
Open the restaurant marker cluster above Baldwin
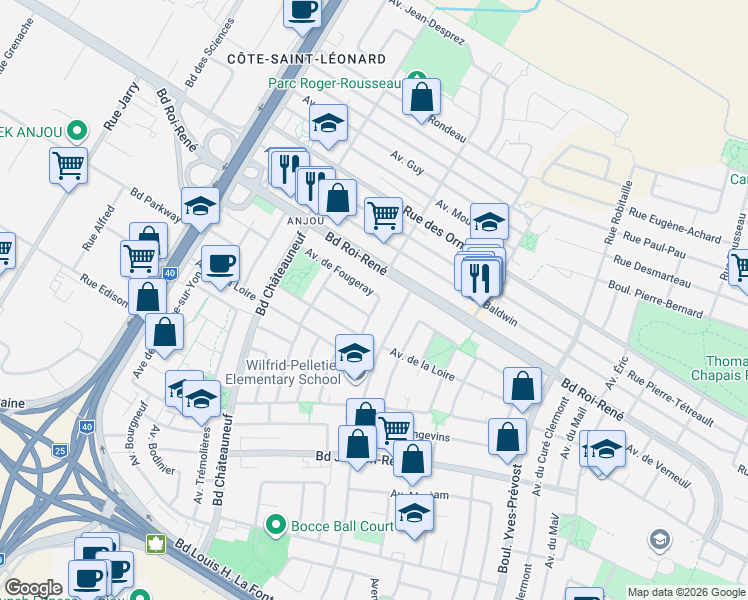(480, 280)
